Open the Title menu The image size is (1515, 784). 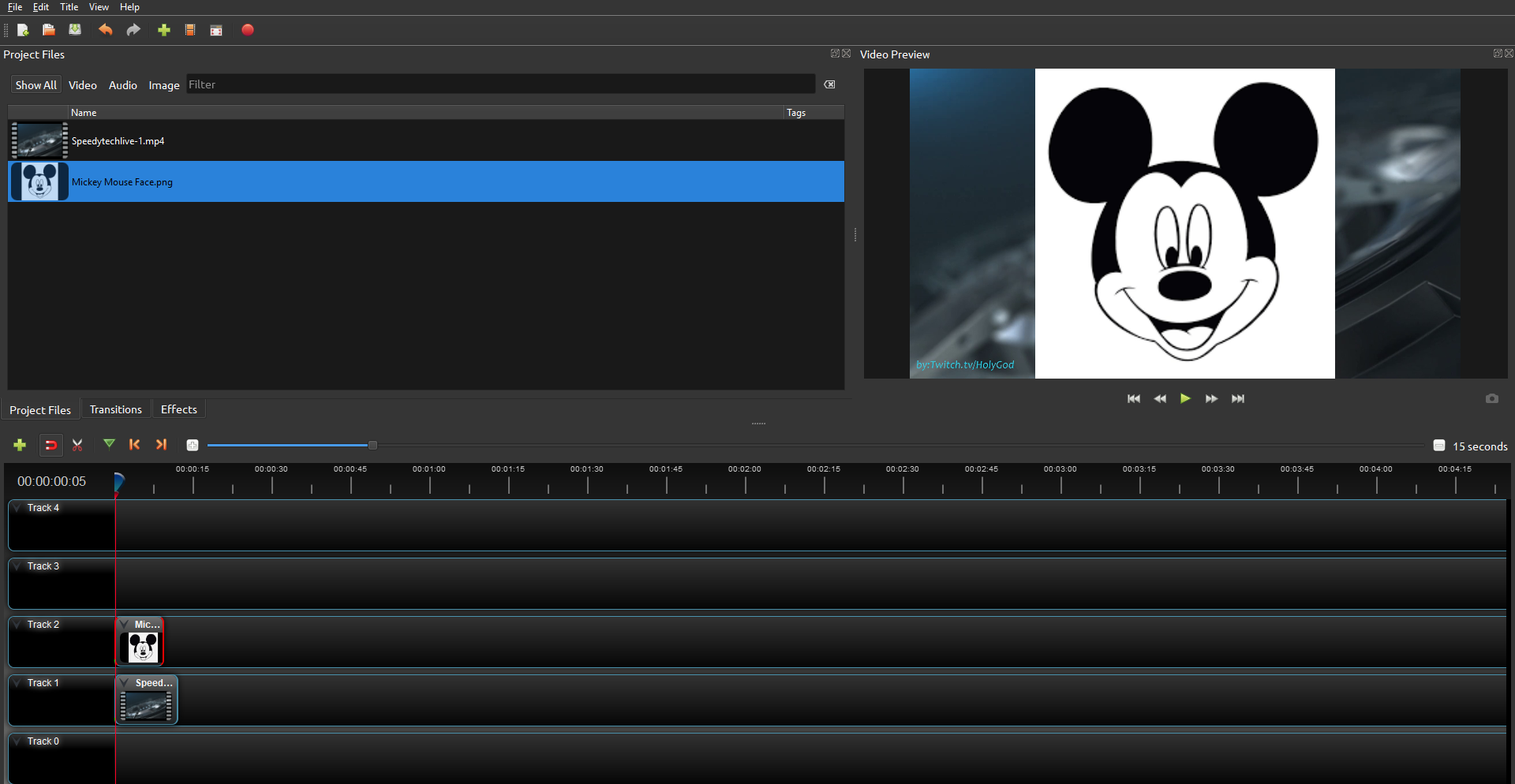(69, 7)
